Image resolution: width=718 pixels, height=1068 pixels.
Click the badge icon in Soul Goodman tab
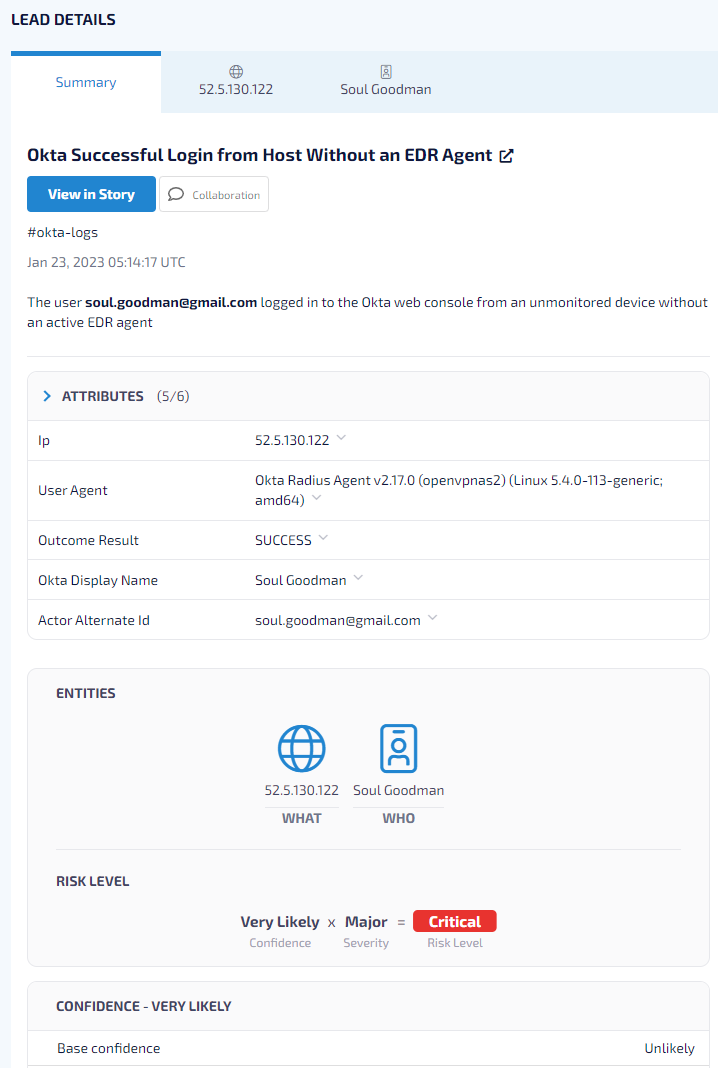(386, 72)
